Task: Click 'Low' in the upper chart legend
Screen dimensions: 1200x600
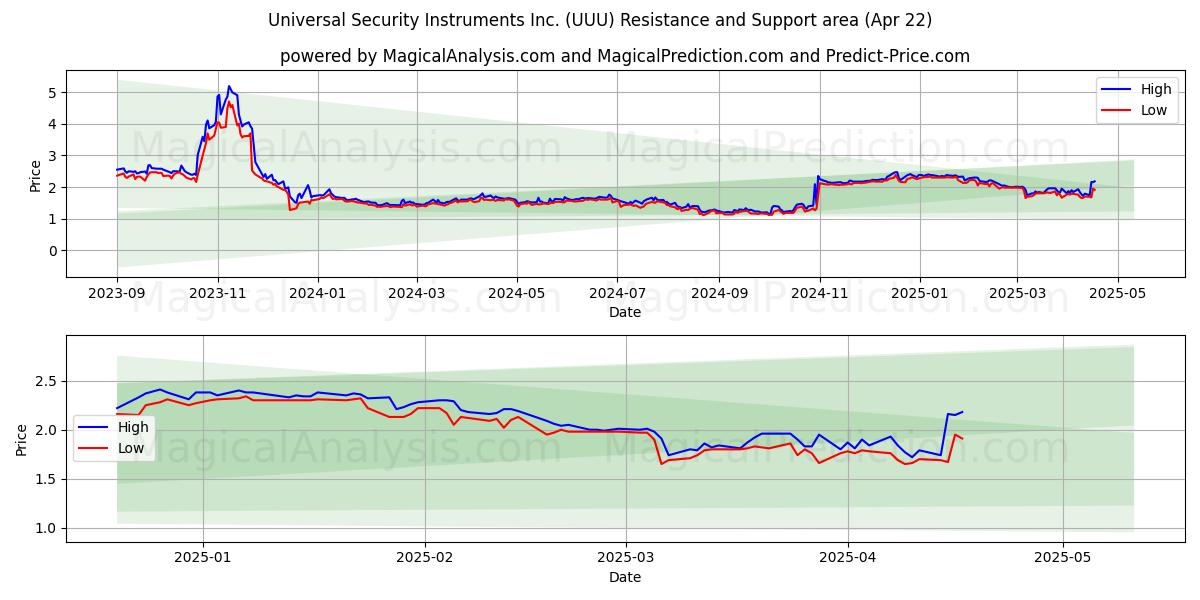Action: 1154,110
